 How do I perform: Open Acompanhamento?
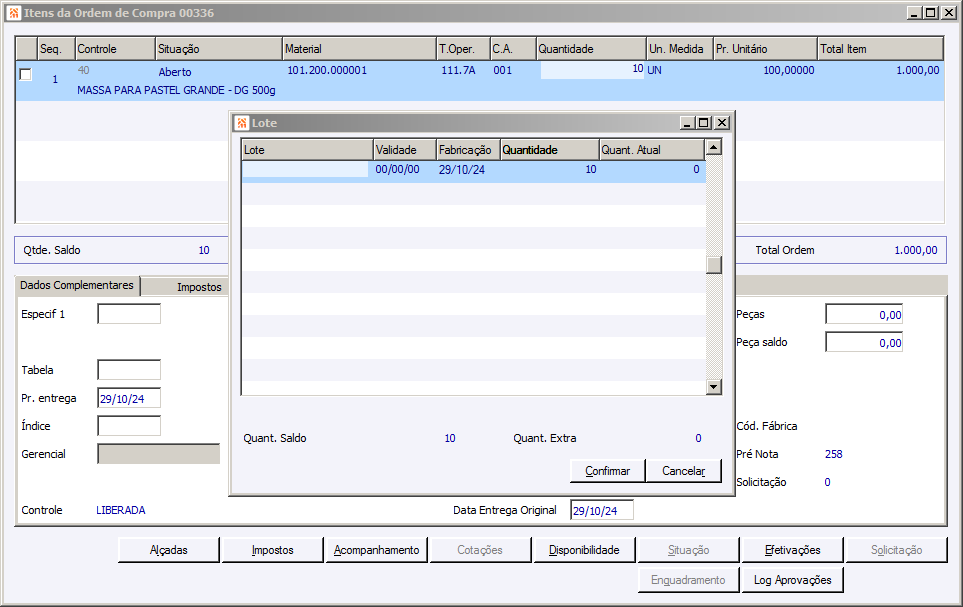pyautogui.click(x=376, y=550)
